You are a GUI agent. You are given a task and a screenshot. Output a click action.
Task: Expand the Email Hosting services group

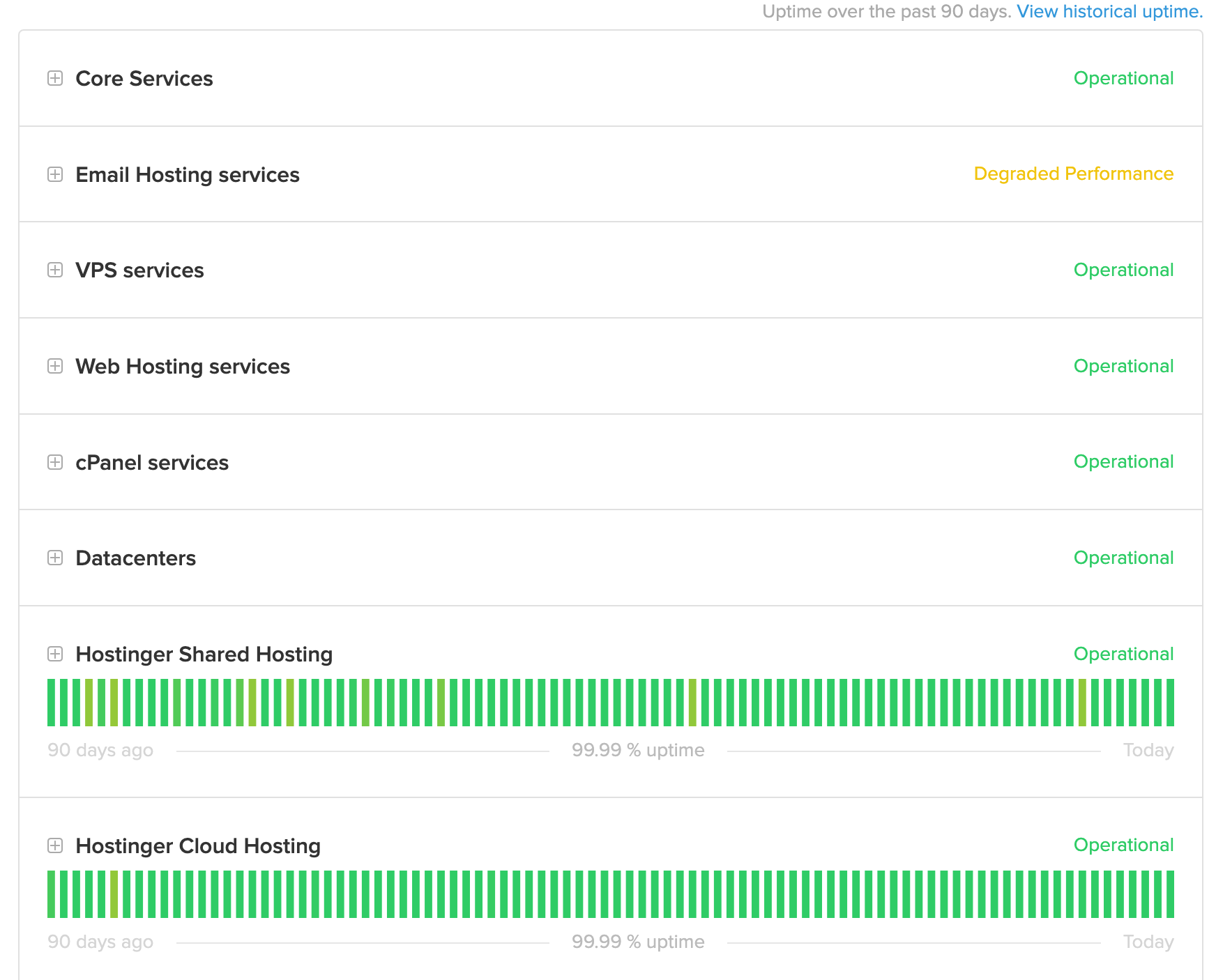click(55, 174)
